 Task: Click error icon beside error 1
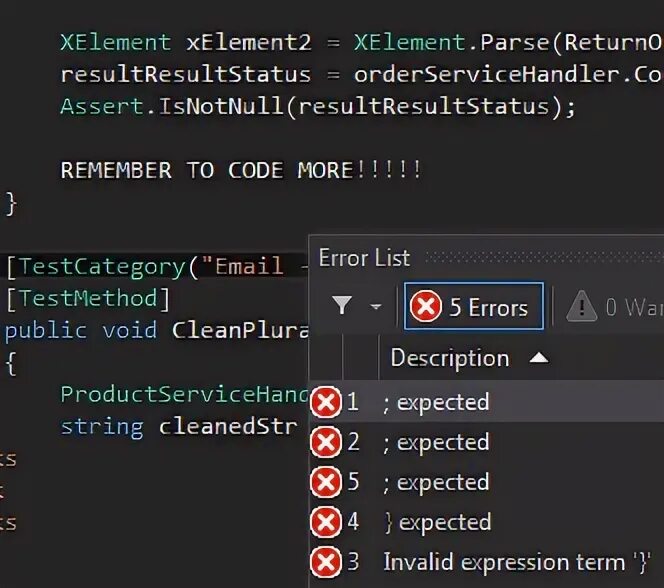pos(326,402)
